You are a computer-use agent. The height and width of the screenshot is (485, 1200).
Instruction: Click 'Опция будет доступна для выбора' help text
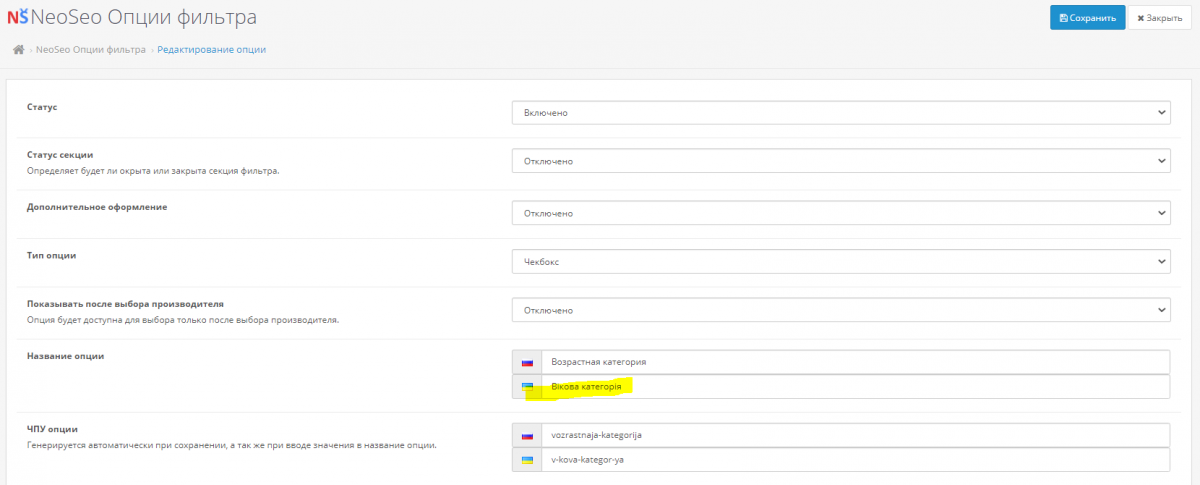pyautogui.click(x=183, y=320)
